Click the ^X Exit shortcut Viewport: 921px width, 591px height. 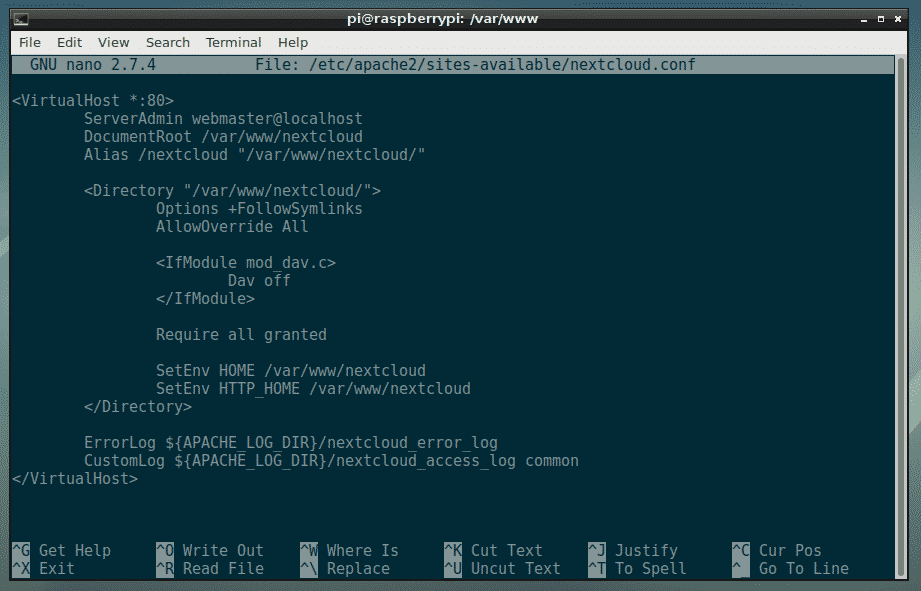tap(43, 569)
